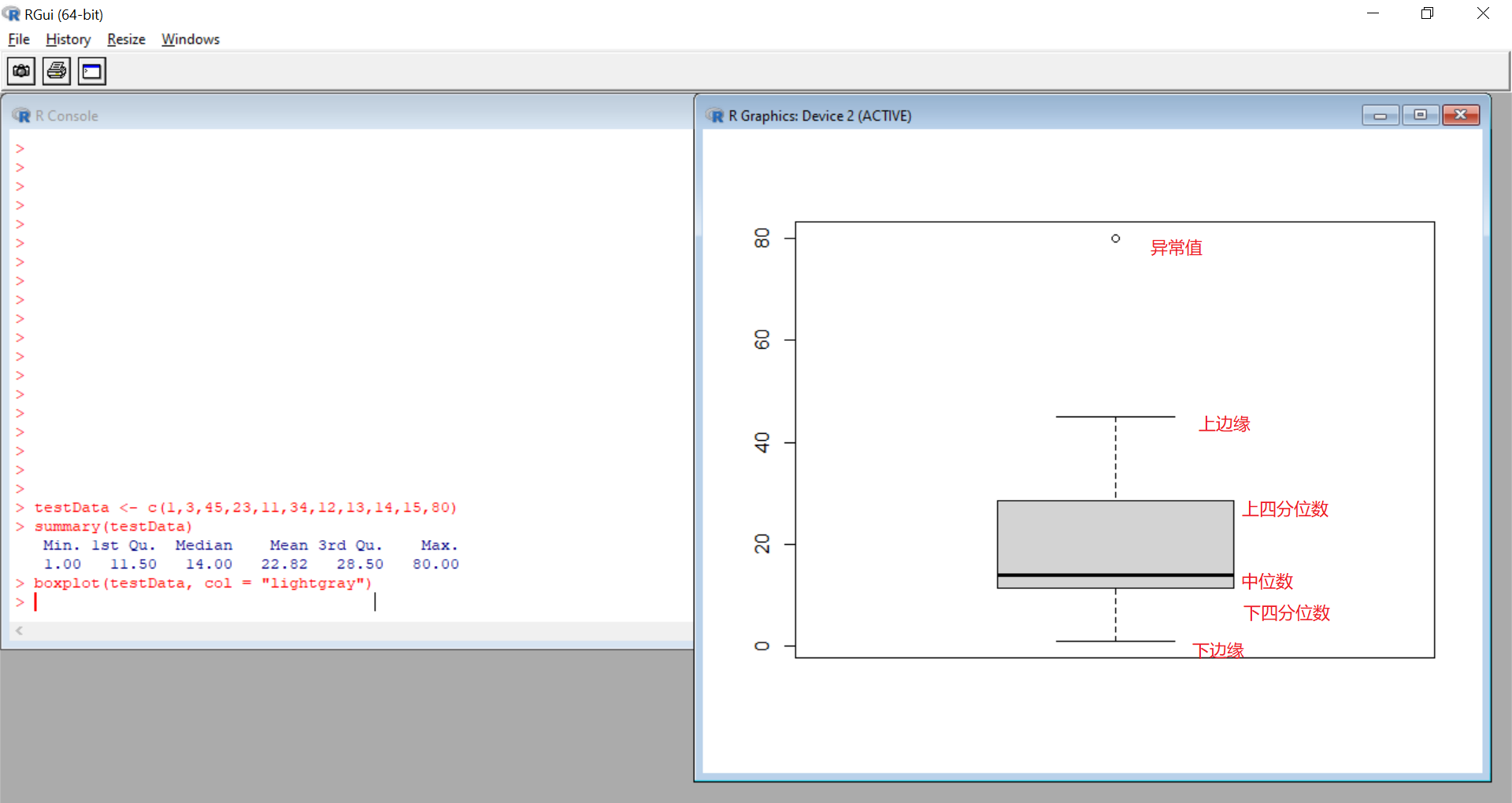Click the y-axis tick label 0
This screenshot has width=1512, height=803.
pos(762,646)
